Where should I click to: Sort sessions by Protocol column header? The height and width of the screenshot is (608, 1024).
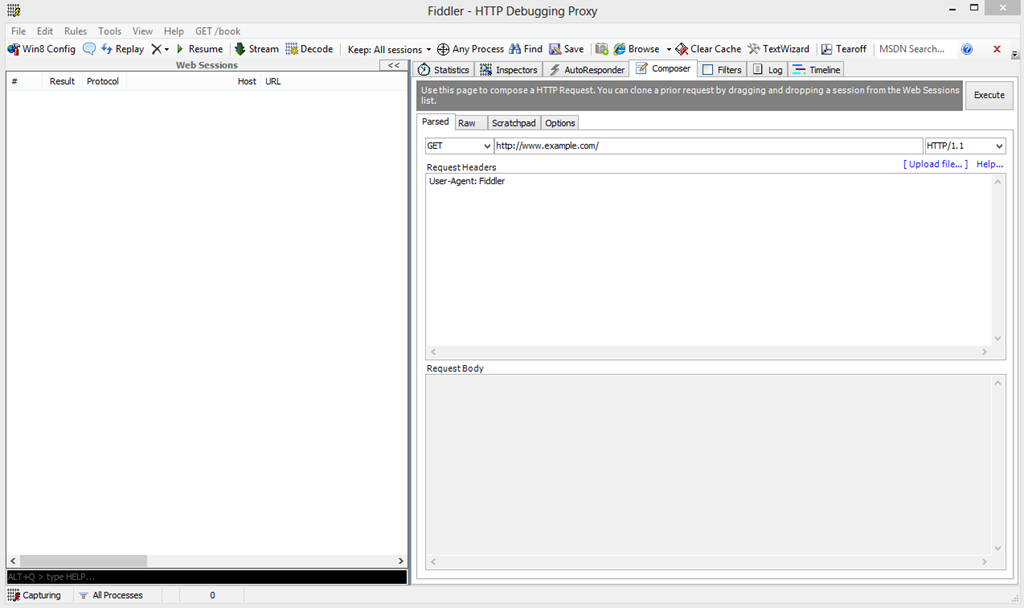tap(103, 82)
